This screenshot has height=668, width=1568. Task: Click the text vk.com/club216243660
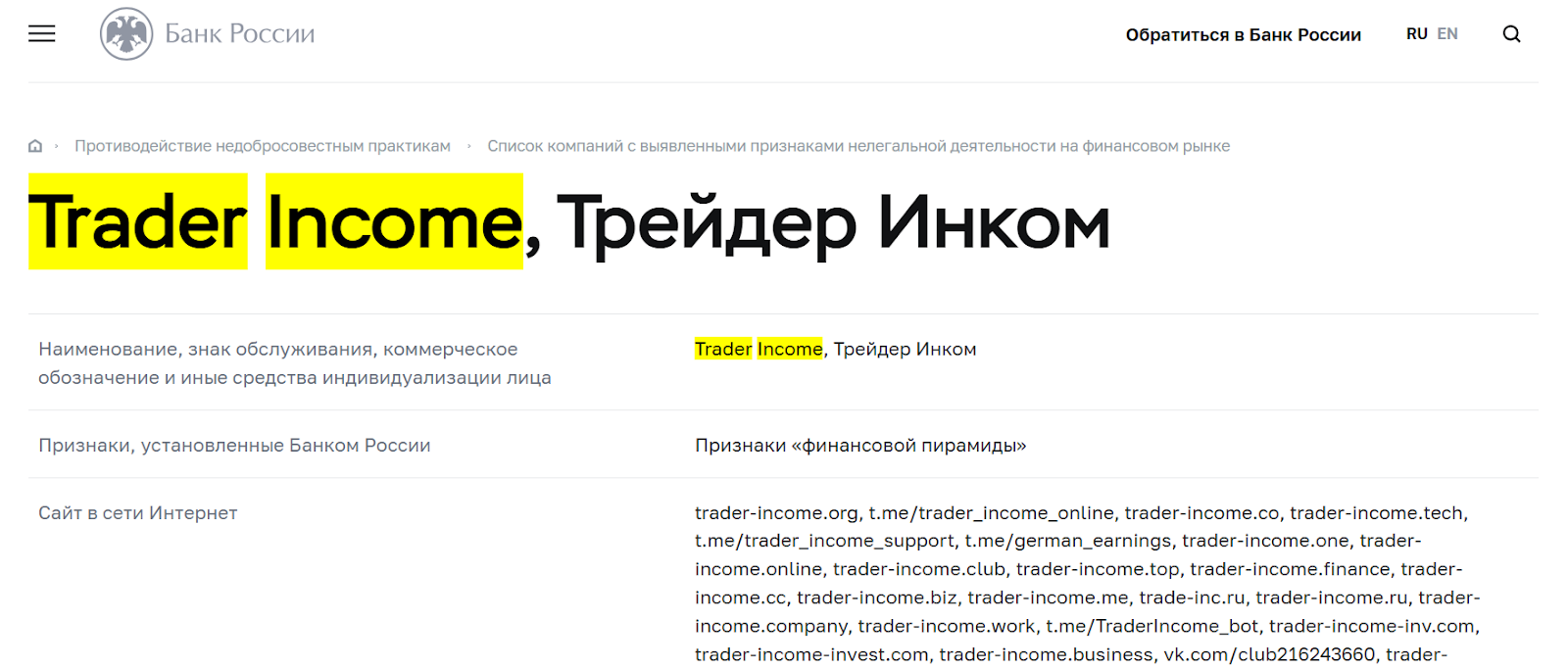[1269, 654]
